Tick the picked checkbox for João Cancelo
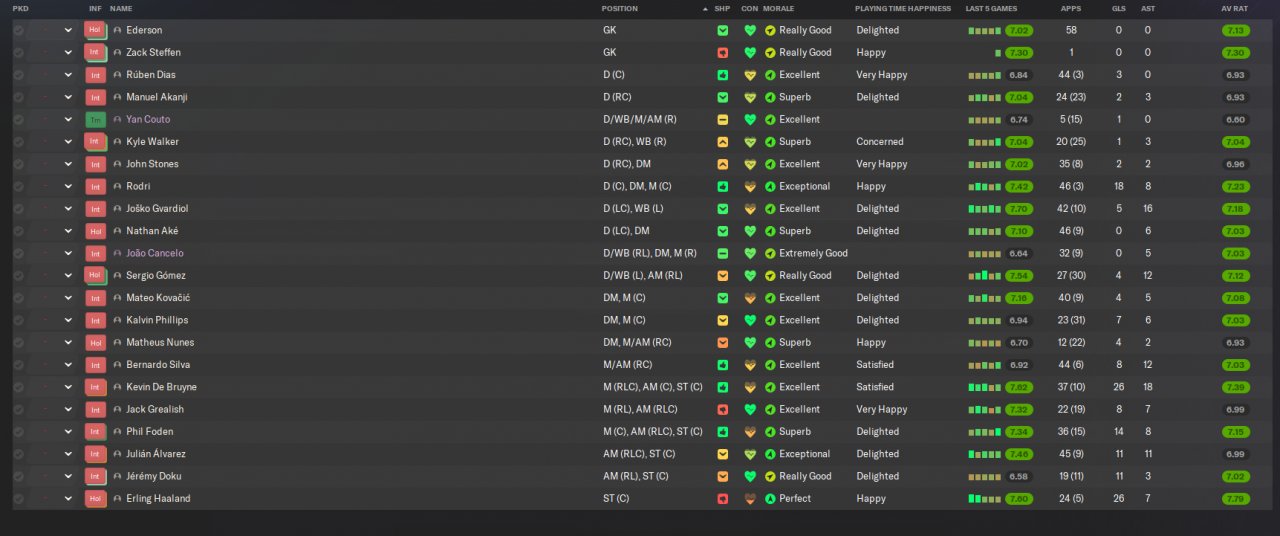Screen dimensions: 1280x536 (19, 253)
